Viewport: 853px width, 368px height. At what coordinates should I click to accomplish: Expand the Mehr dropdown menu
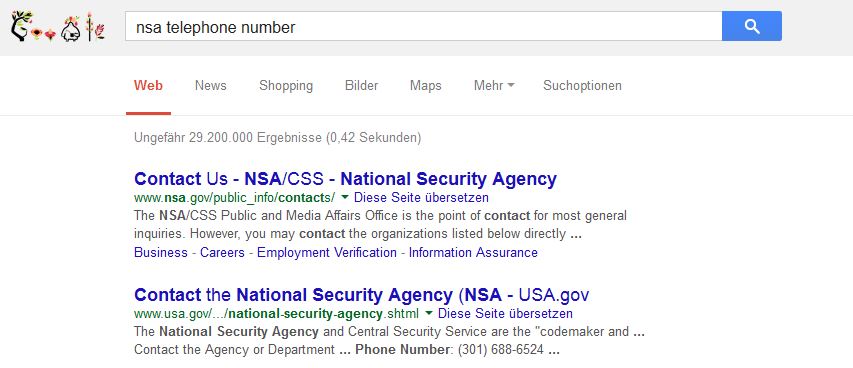click(x=494, y=85)
